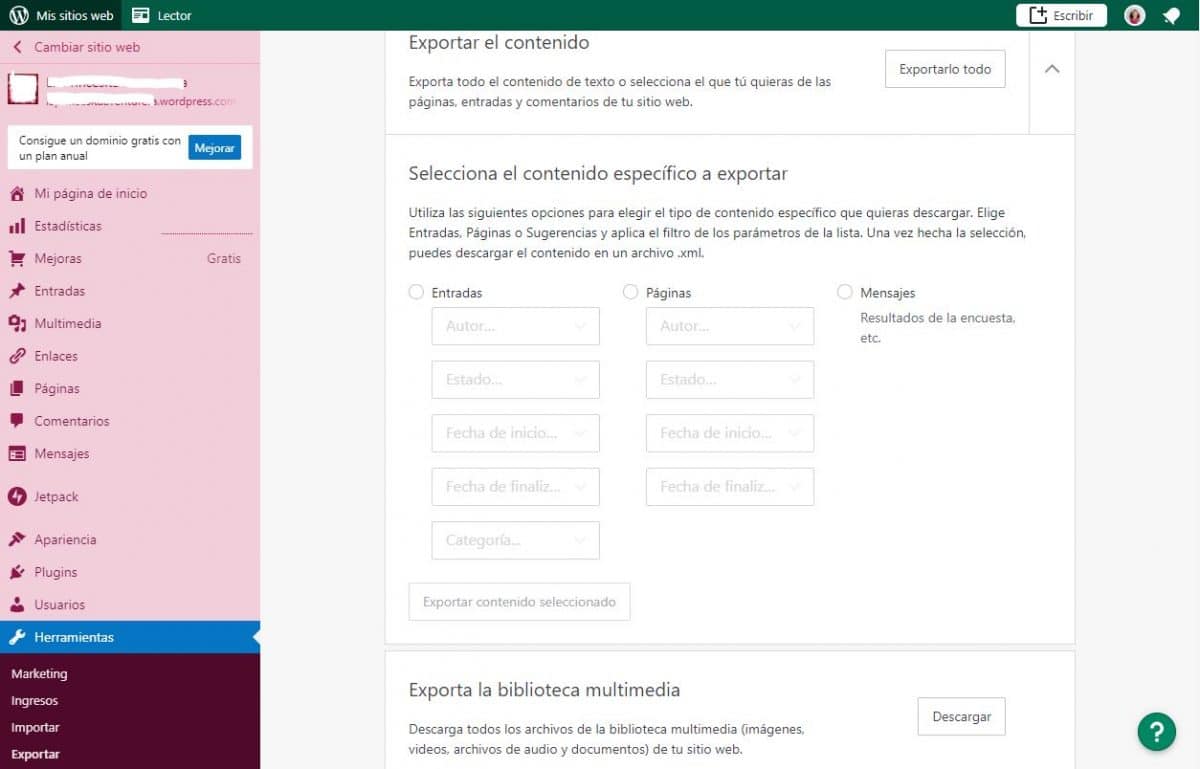This screenshot has height=769, width=1200.
Task: Click the Escribir button
Action: [1062, 15]
